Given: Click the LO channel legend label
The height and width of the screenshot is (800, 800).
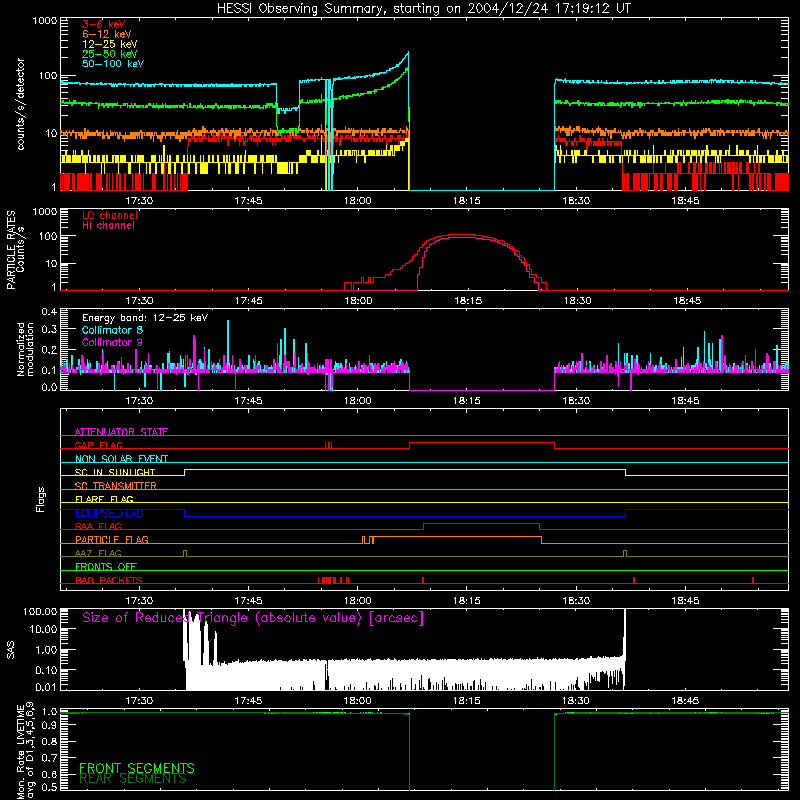Looking at the screenshot, I should tap(110, 215).
